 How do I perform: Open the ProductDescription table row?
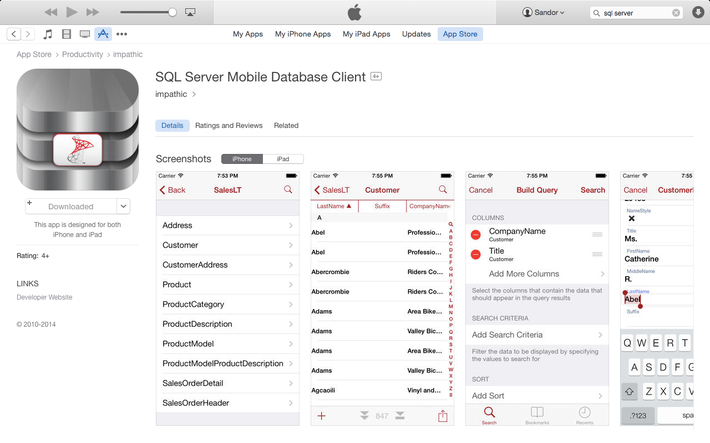(x=228, y=324)
